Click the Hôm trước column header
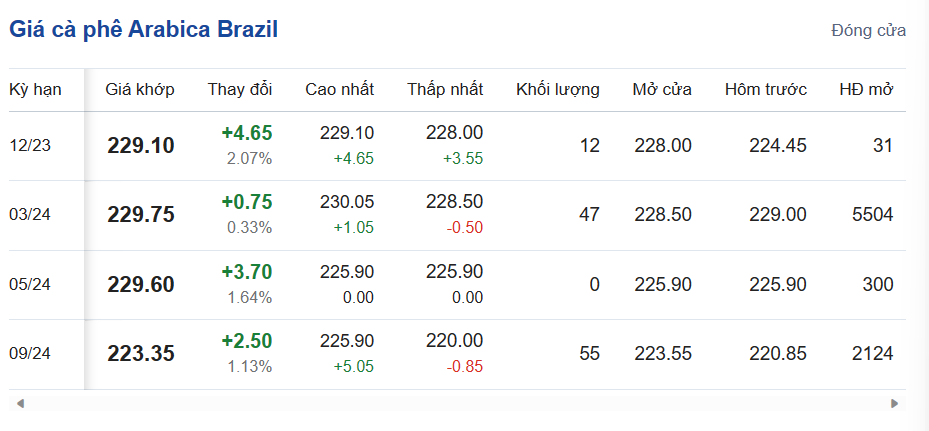The height and width of the screenshot is (431, 929). [x=766, y=89]
